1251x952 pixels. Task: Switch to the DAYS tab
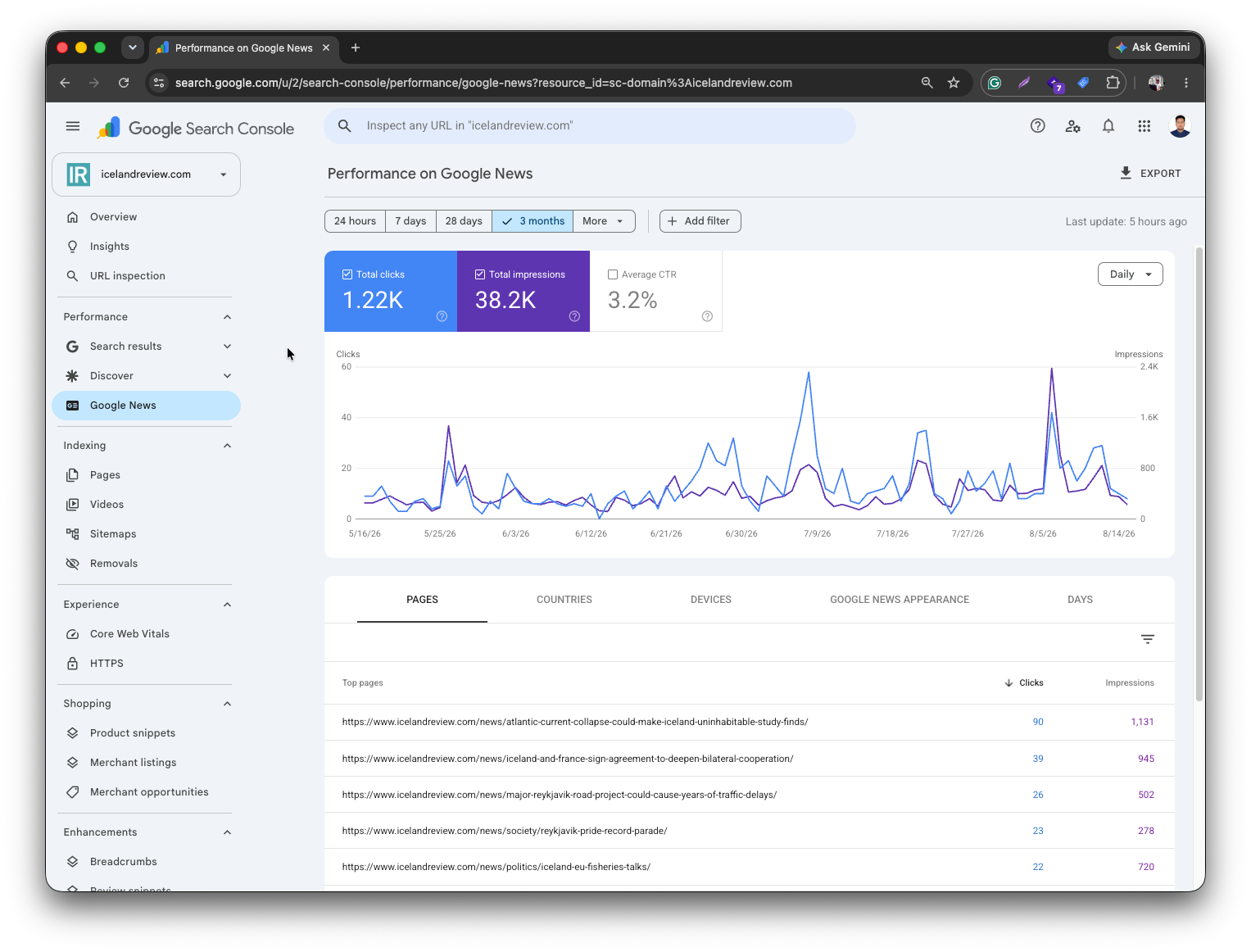(x=1080, y=600)
